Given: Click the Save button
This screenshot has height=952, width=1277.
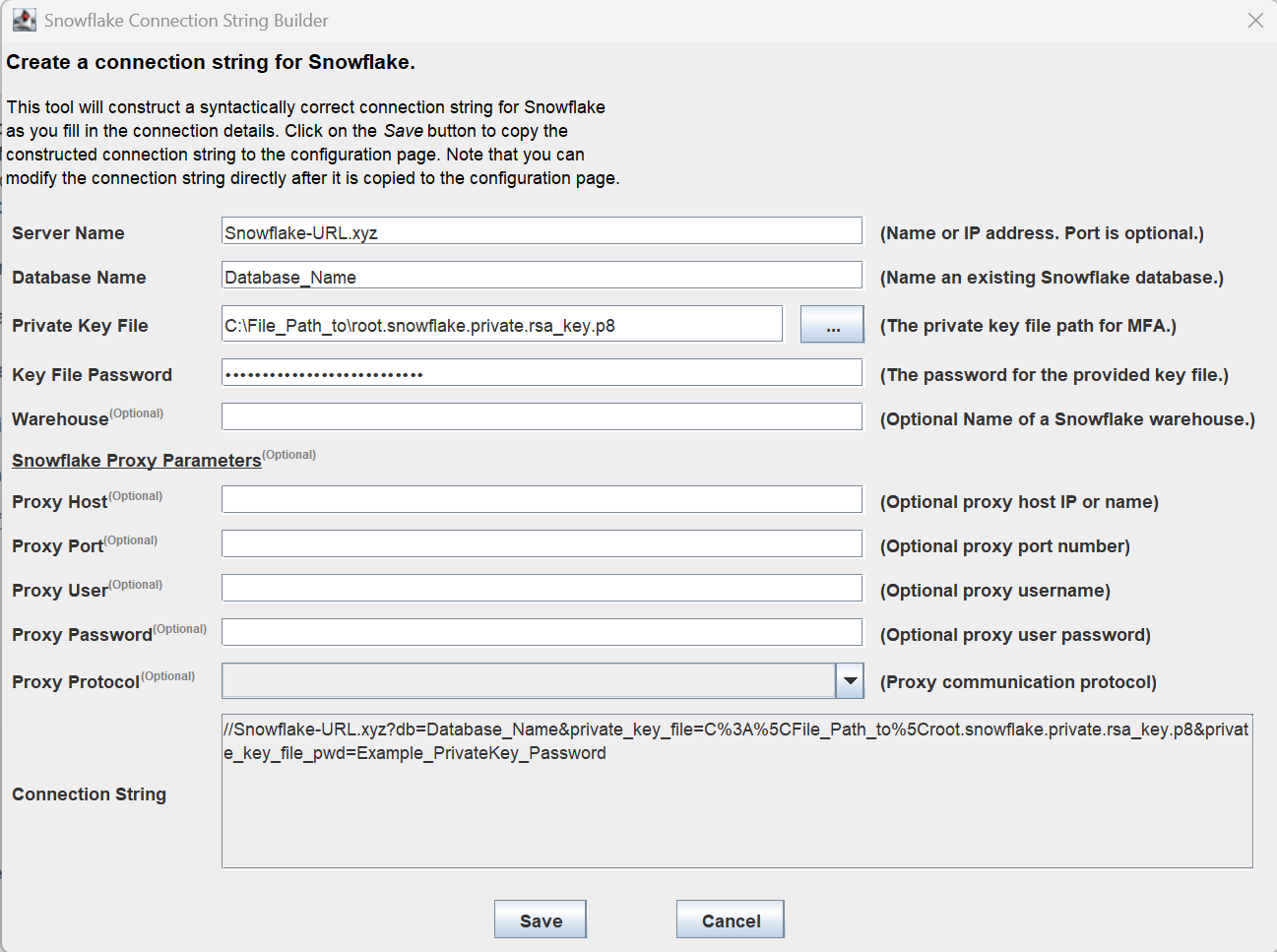Looking at the screenshot, I should [541, 920].
